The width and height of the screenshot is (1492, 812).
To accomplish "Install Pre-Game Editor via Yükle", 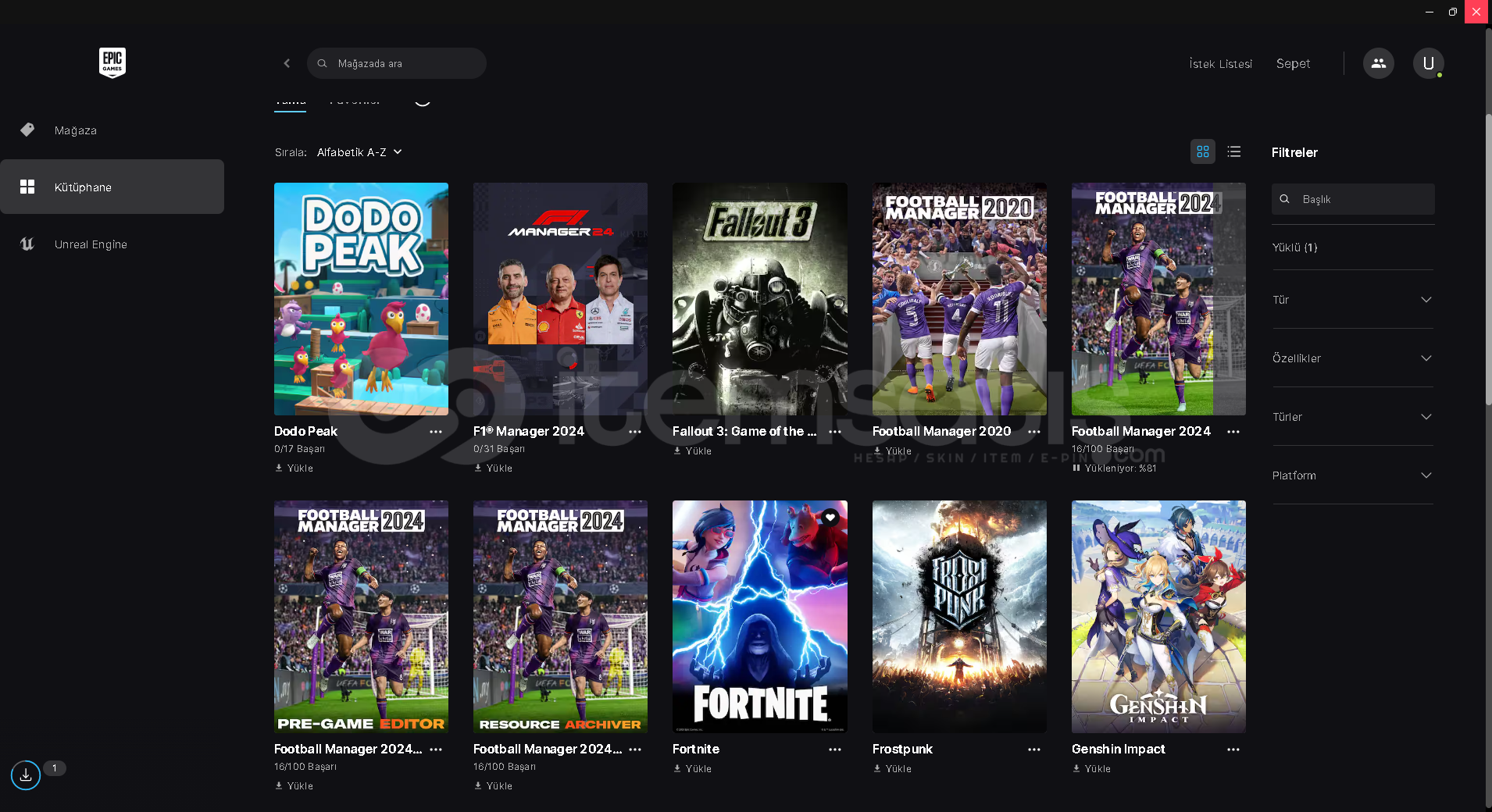I will pyautogui.click(x=294, y=786).
